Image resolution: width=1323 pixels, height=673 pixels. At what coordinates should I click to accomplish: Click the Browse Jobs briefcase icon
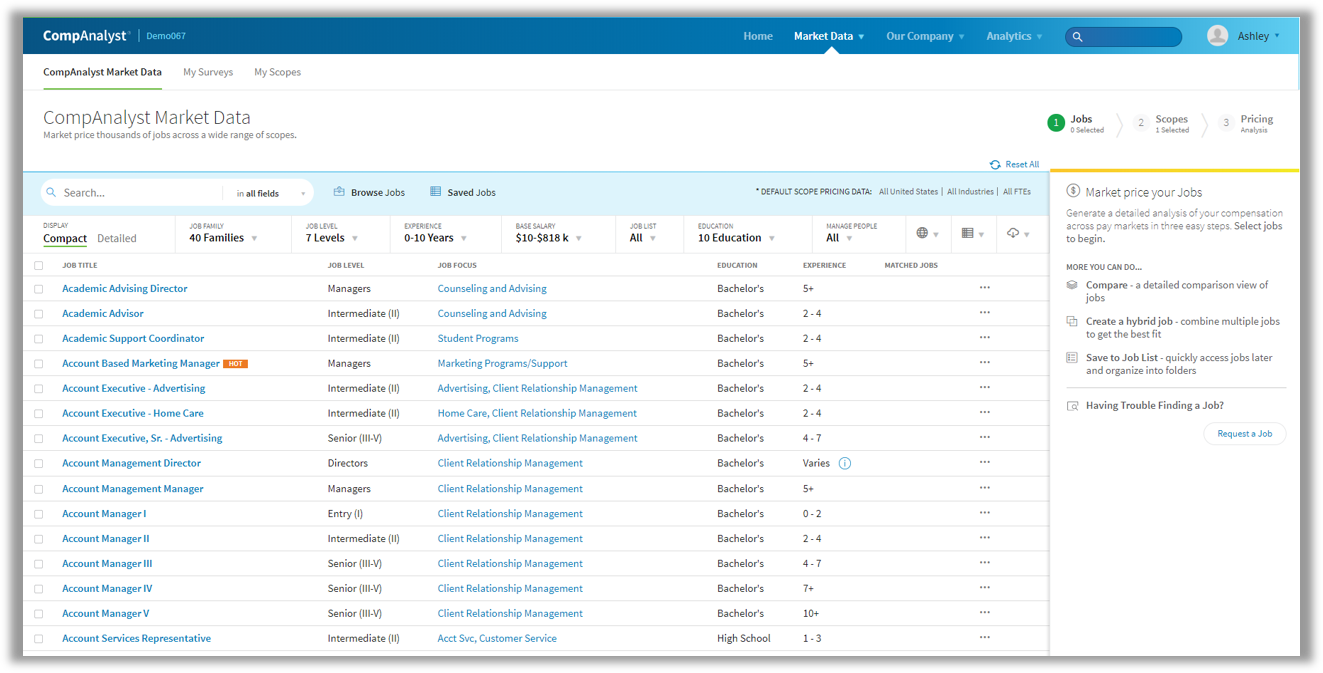339,192
